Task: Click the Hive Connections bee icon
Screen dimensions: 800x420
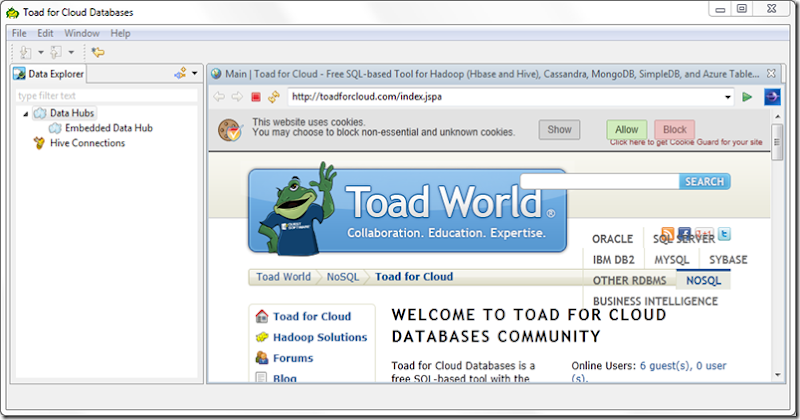Action: click(x=39, y=143)
